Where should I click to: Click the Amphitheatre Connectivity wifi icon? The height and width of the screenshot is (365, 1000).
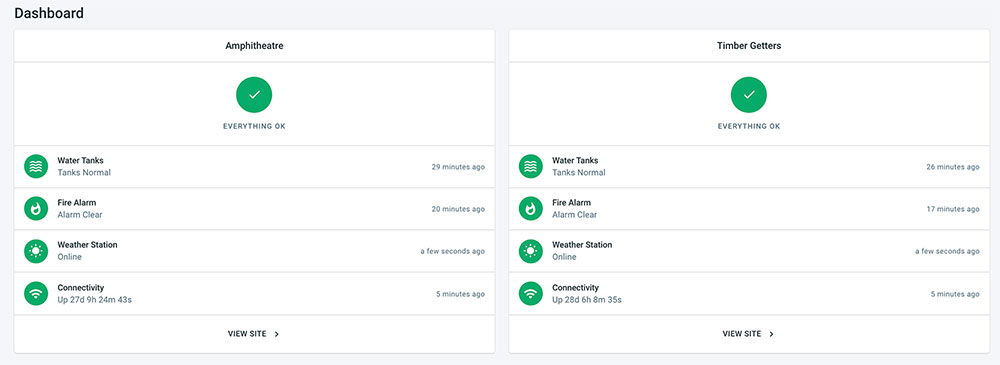(36, 294)
